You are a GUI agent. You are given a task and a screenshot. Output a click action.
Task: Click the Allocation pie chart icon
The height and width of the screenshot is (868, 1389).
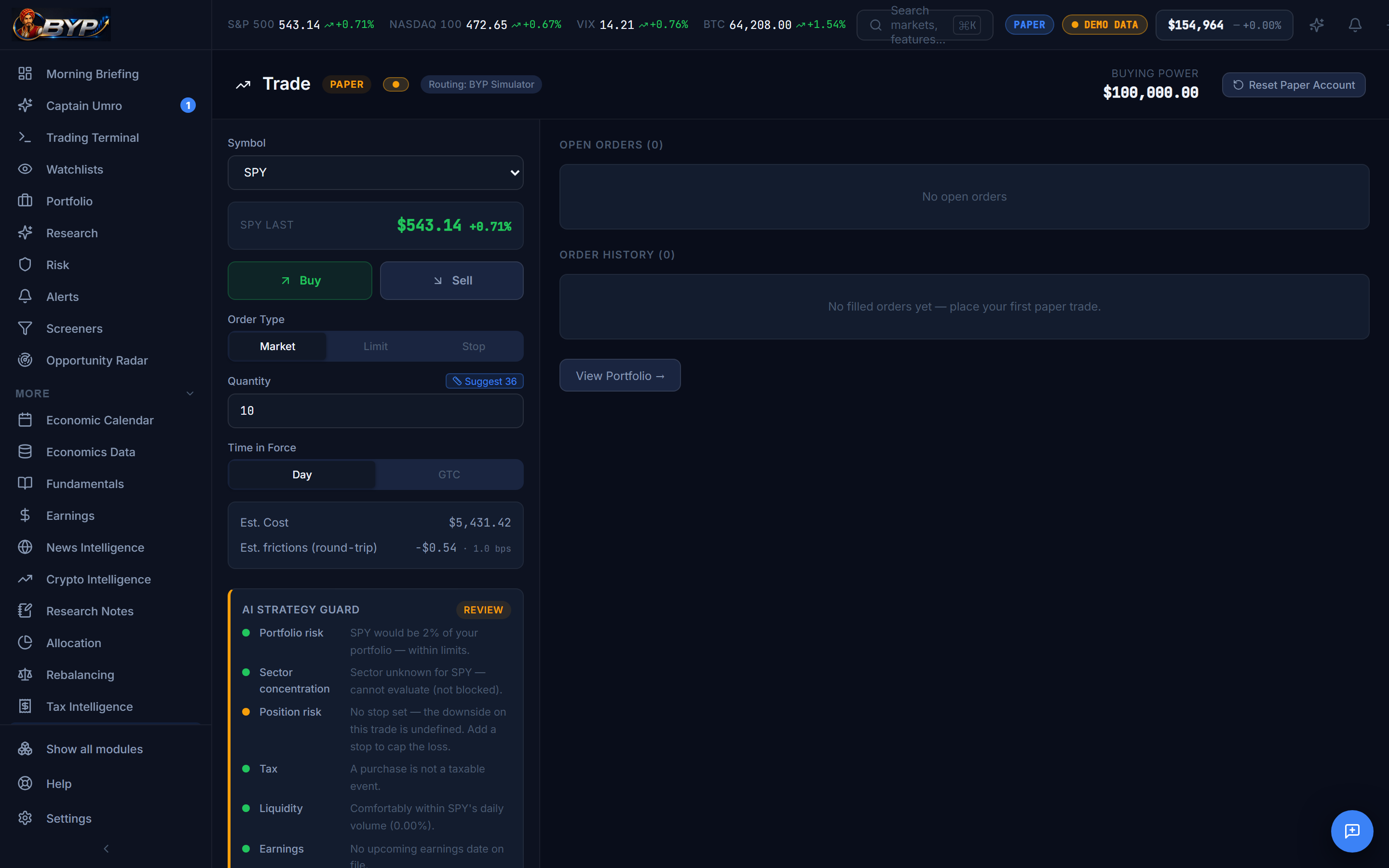[25, 643]
